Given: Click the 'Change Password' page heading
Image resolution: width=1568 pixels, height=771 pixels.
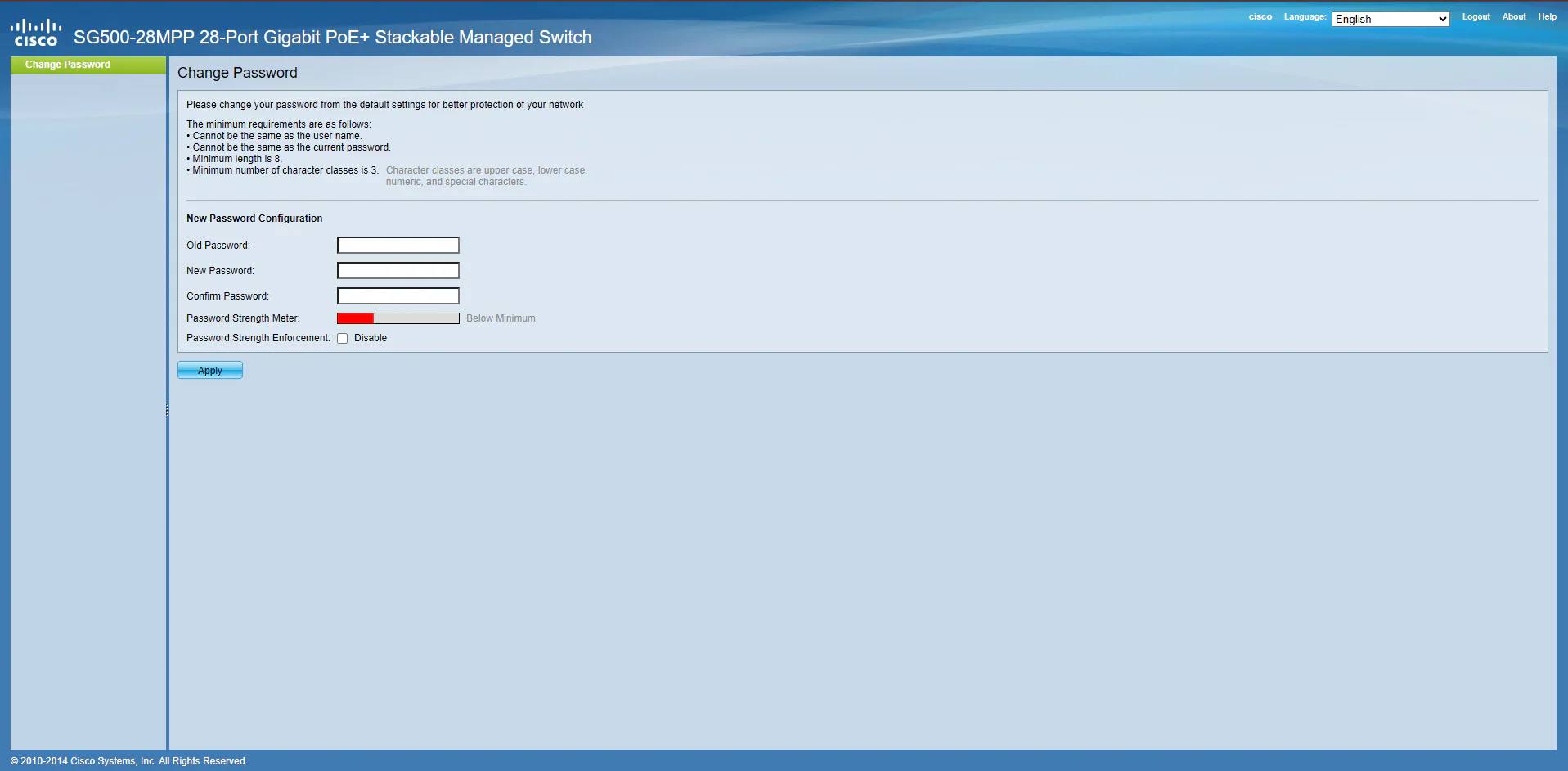Looking at the screenshot, I should 237,73.
